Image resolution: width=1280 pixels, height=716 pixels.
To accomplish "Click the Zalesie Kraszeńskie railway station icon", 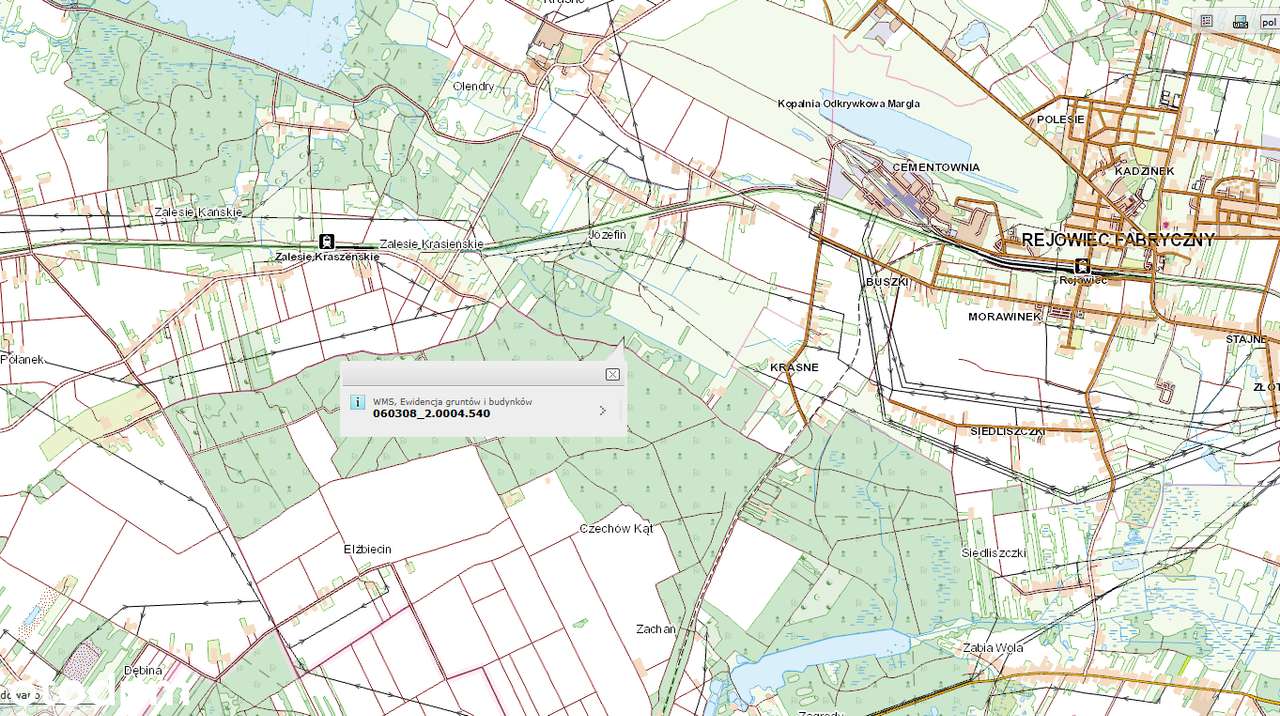I will coord(326,241).
